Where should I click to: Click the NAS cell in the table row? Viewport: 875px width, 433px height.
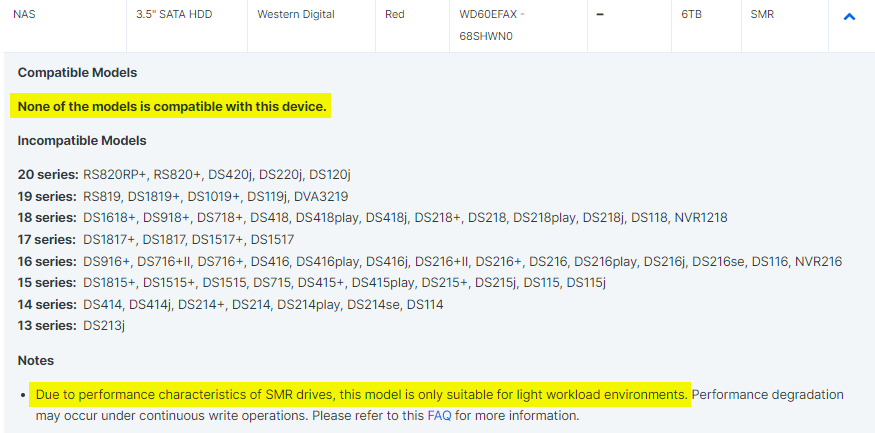coord(24,15)
